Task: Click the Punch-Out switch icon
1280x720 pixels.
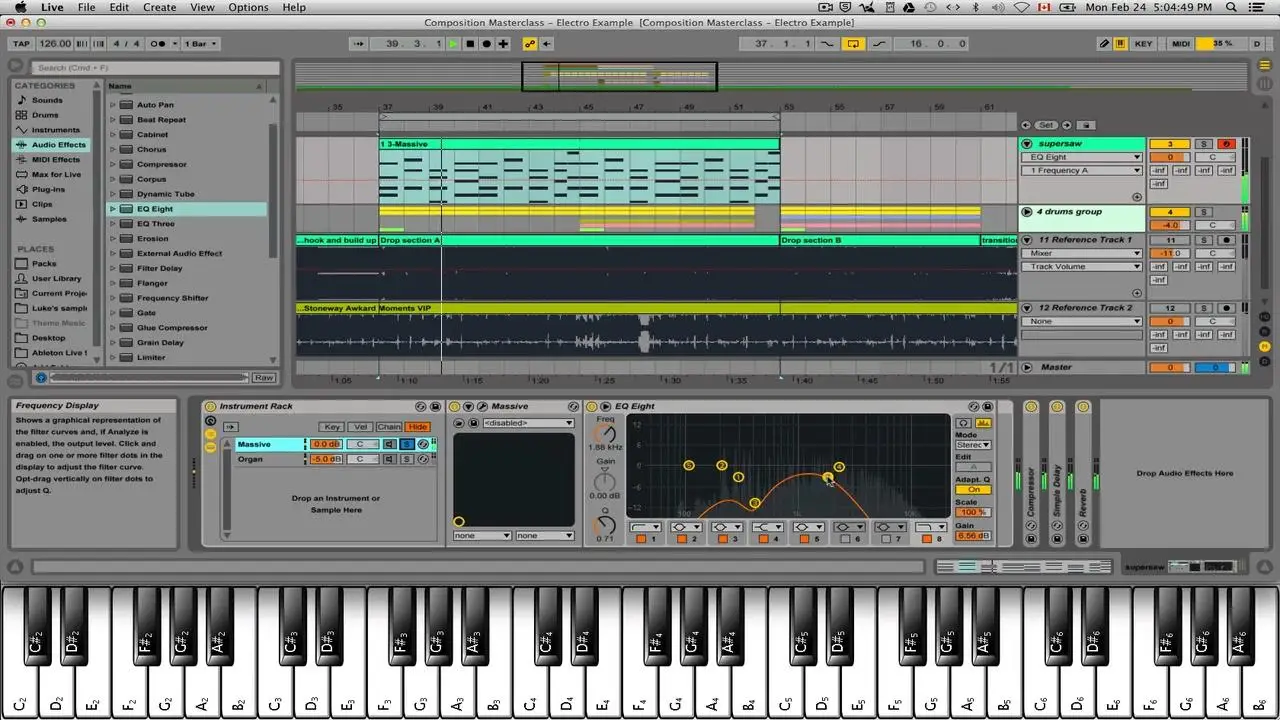Action: click(879, 44)
